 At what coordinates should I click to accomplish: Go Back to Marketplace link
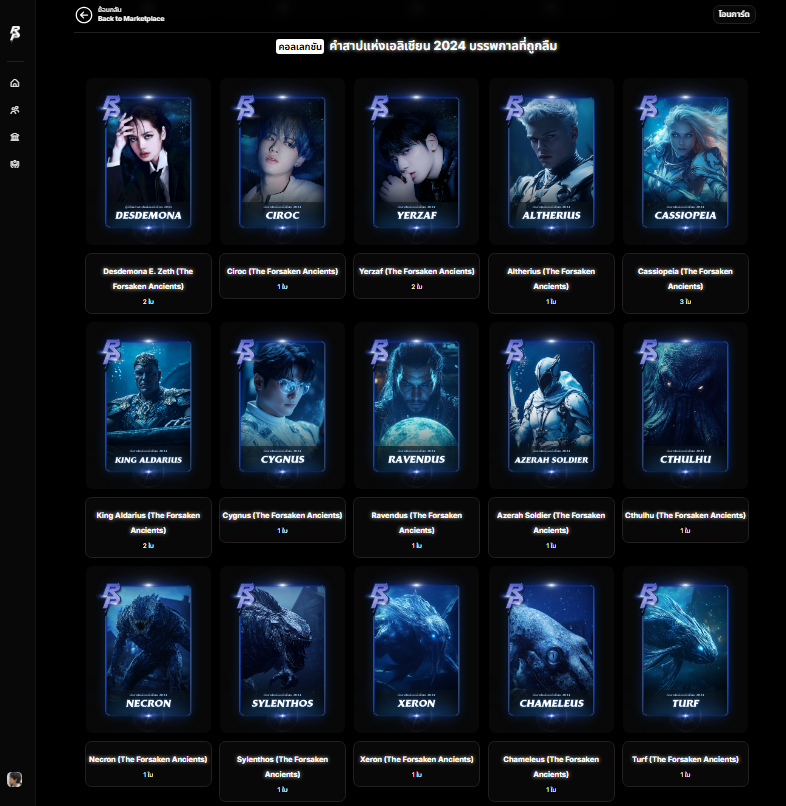131,19
